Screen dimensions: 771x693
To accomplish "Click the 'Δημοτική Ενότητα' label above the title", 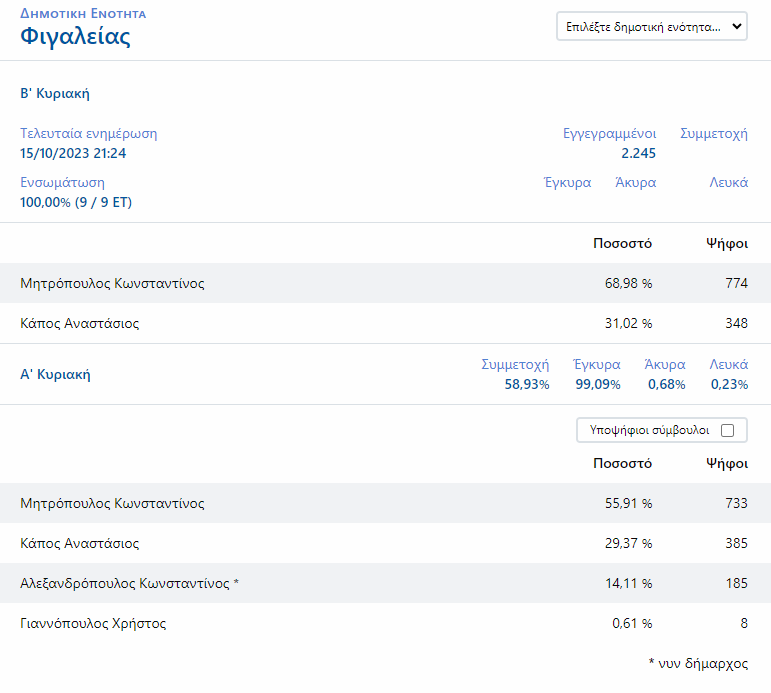I will (83, 14).
